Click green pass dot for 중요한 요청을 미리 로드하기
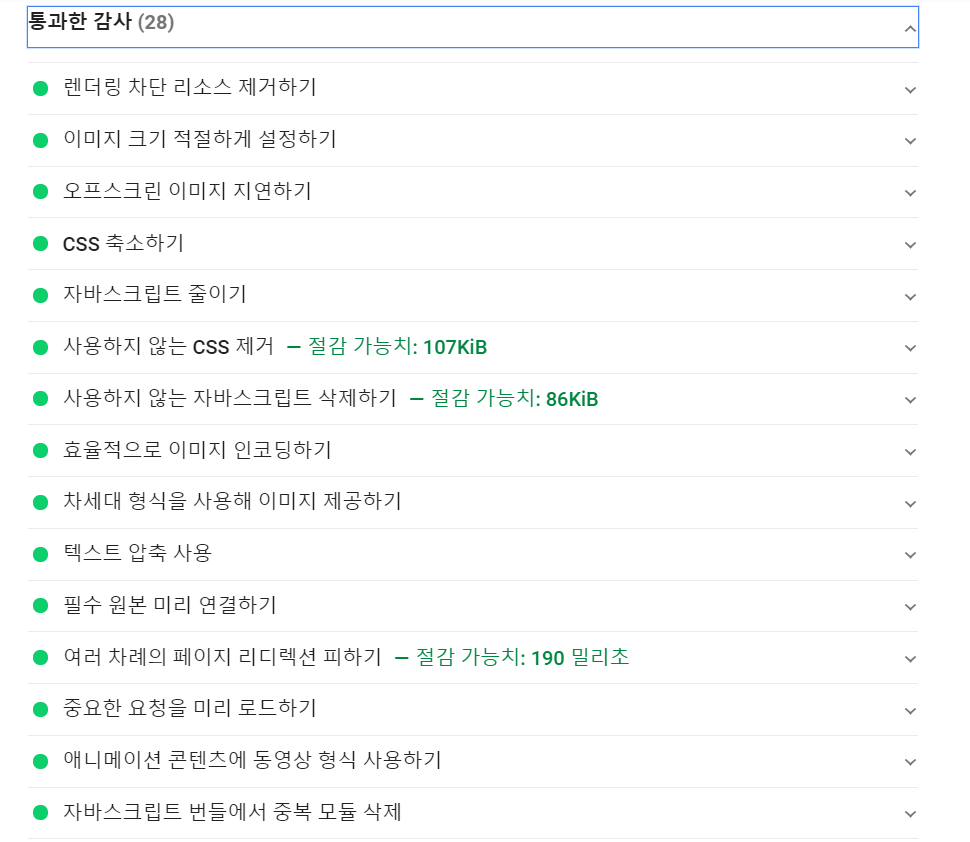The image size is (970, 842). pos(40,710)
